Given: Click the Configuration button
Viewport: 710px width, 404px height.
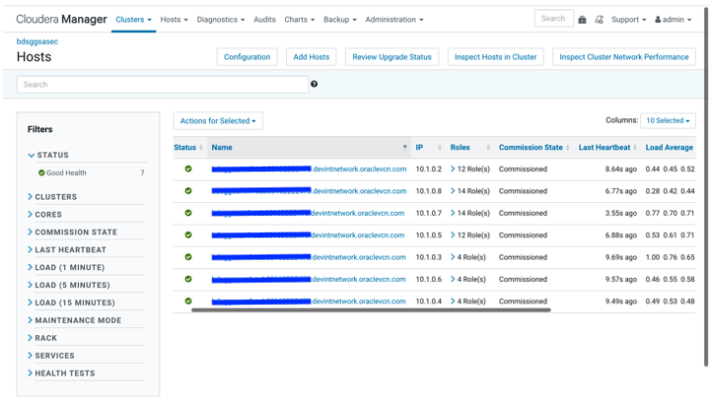Looking at the screenshot, I should pyautogui.click(x=247, y=57).
